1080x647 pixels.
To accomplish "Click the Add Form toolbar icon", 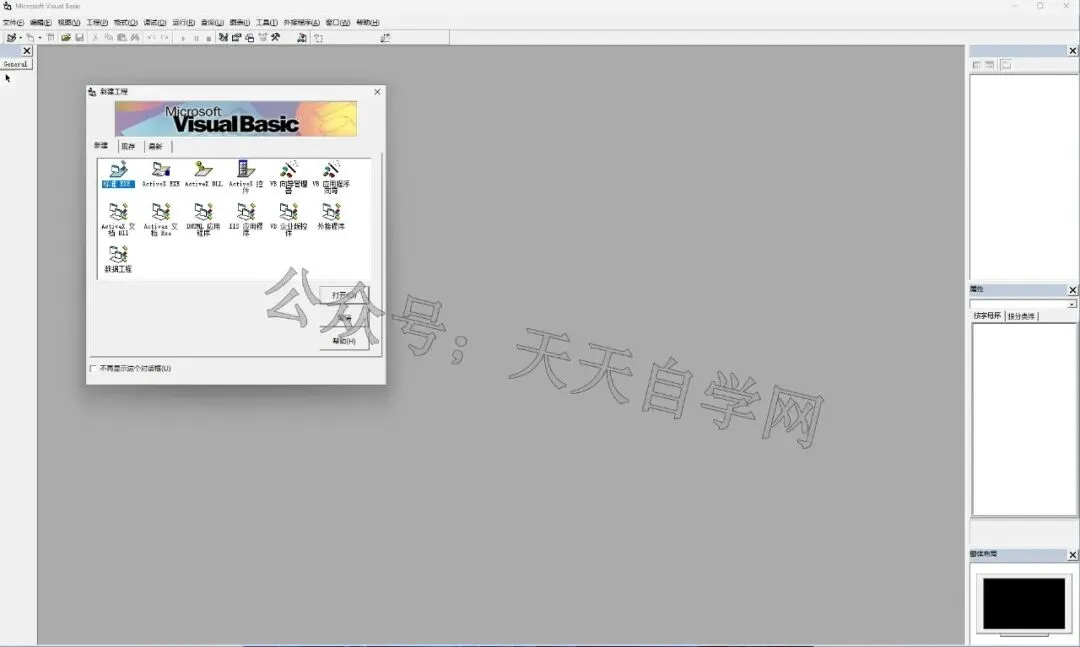I will click(x=30, y=38).
